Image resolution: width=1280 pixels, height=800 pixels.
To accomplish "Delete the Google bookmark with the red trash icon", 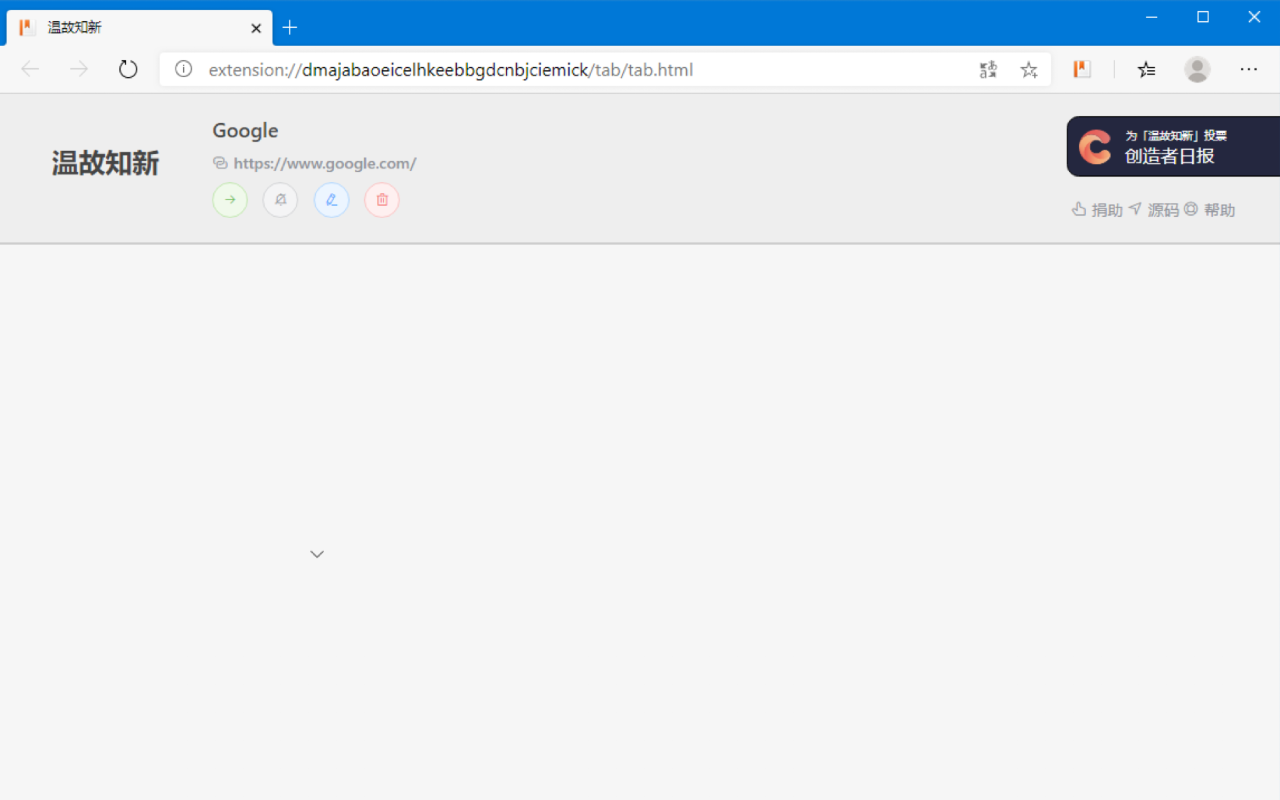I will [382, 200].
